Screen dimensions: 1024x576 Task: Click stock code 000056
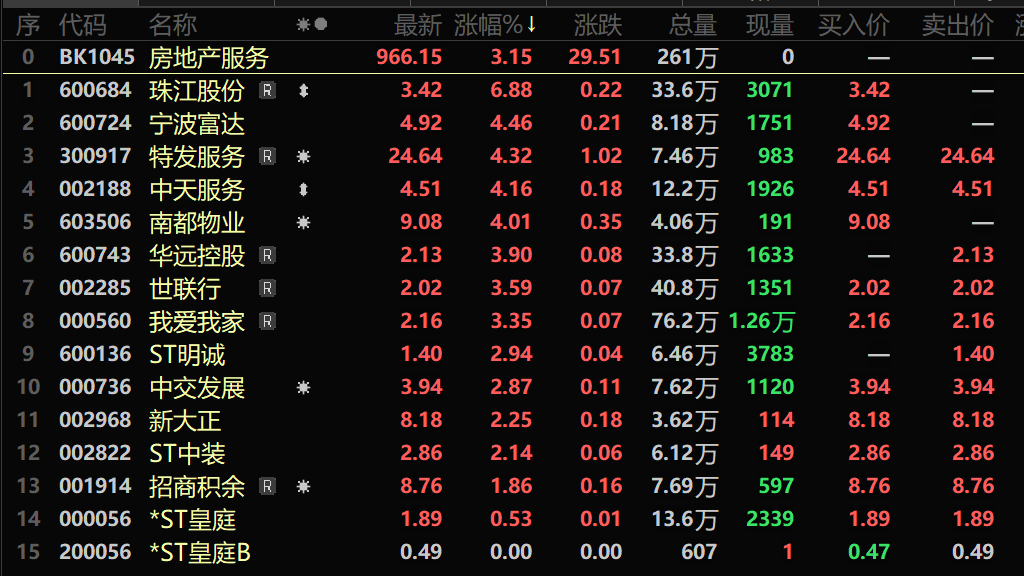point(95,519)
